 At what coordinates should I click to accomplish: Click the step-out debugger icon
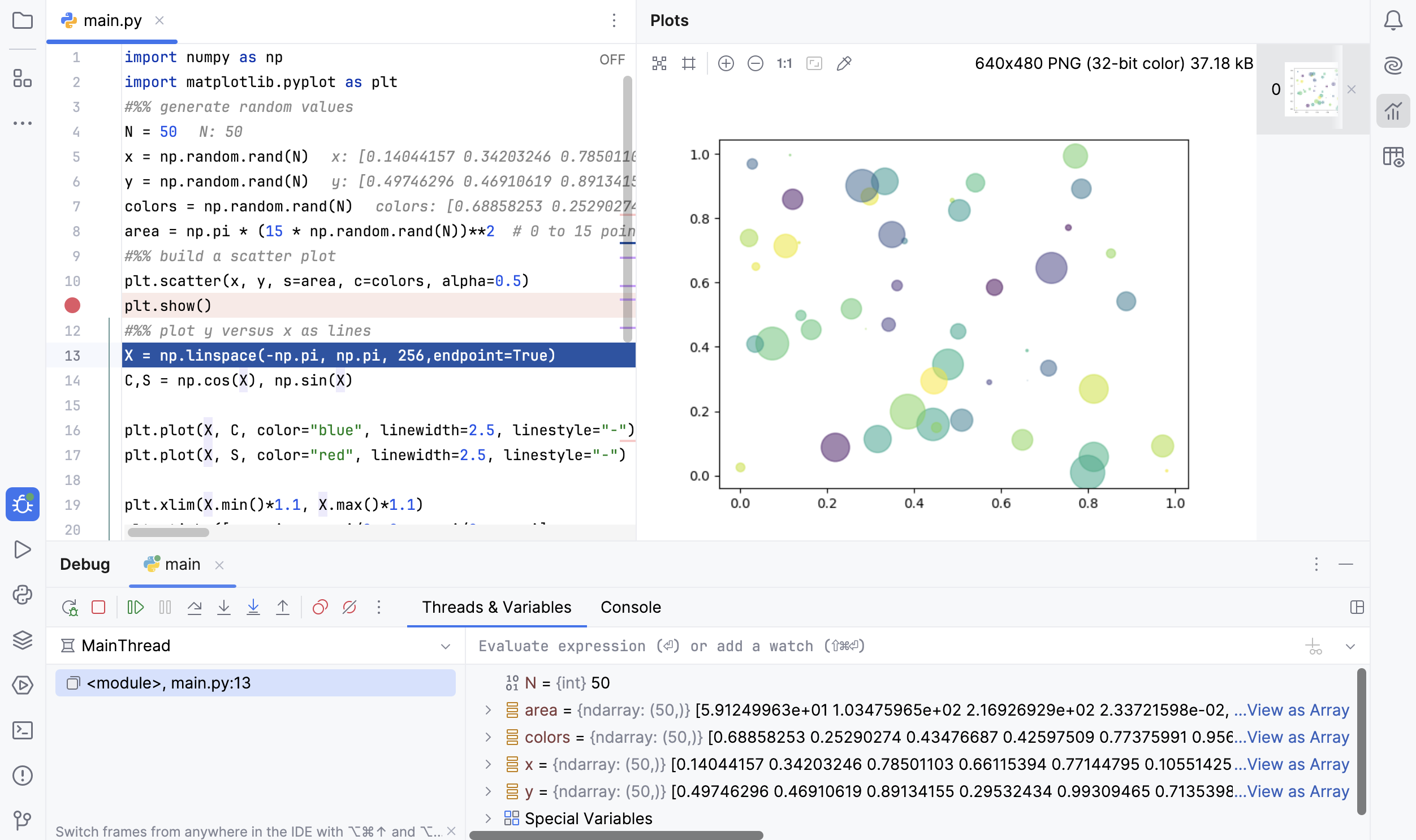click(284, 608)
